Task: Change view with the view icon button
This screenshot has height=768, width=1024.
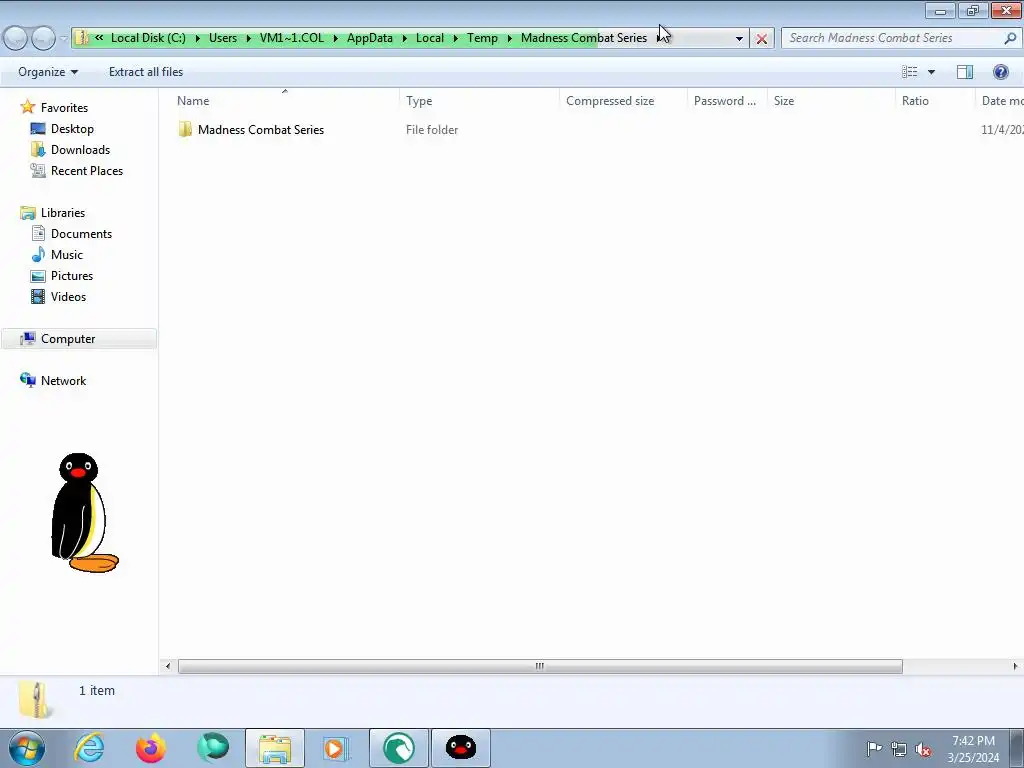Action: (910, 72)
